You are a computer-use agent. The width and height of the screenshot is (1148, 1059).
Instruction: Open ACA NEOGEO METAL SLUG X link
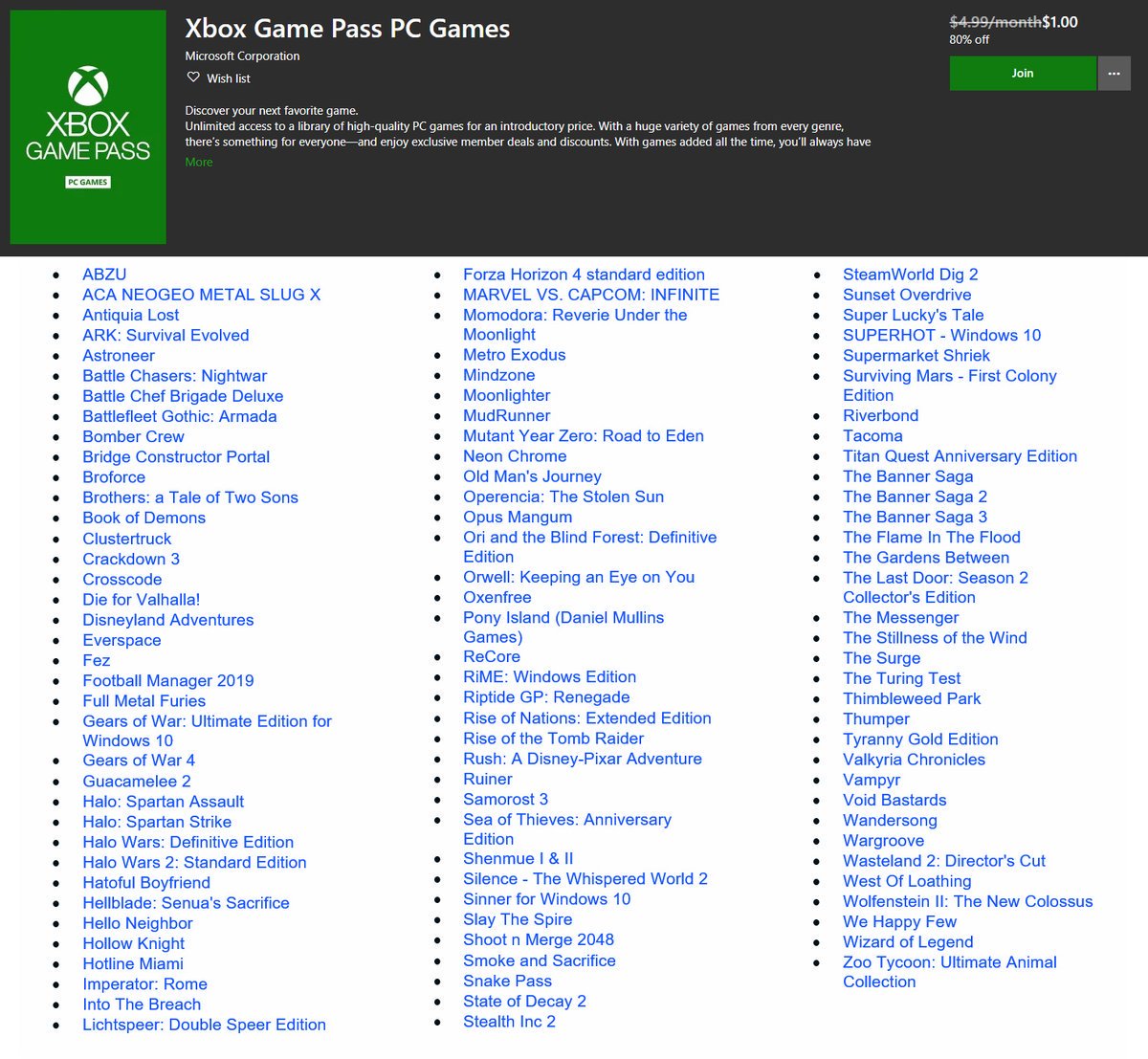(202, 295)
